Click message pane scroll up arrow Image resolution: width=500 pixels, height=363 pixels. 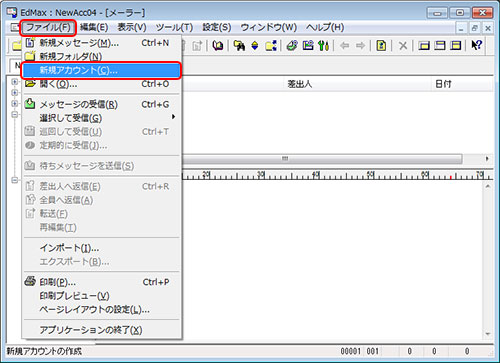488,187
